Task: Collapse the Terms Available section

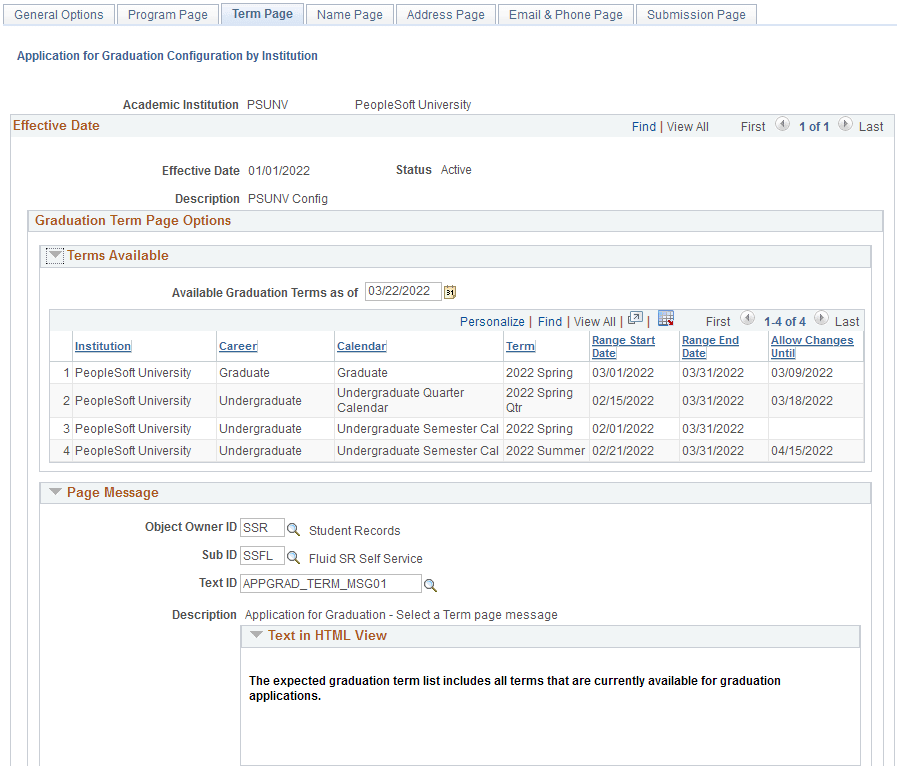Action: pyautogui.click(x=55, y=255)
